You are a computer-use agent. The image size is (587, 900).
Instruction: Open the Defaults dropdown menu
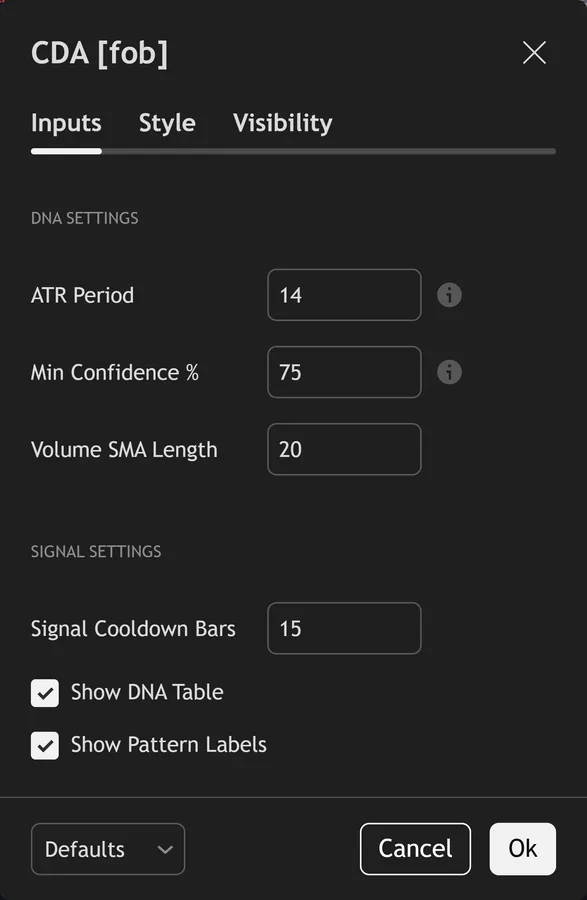coord(108,849)
